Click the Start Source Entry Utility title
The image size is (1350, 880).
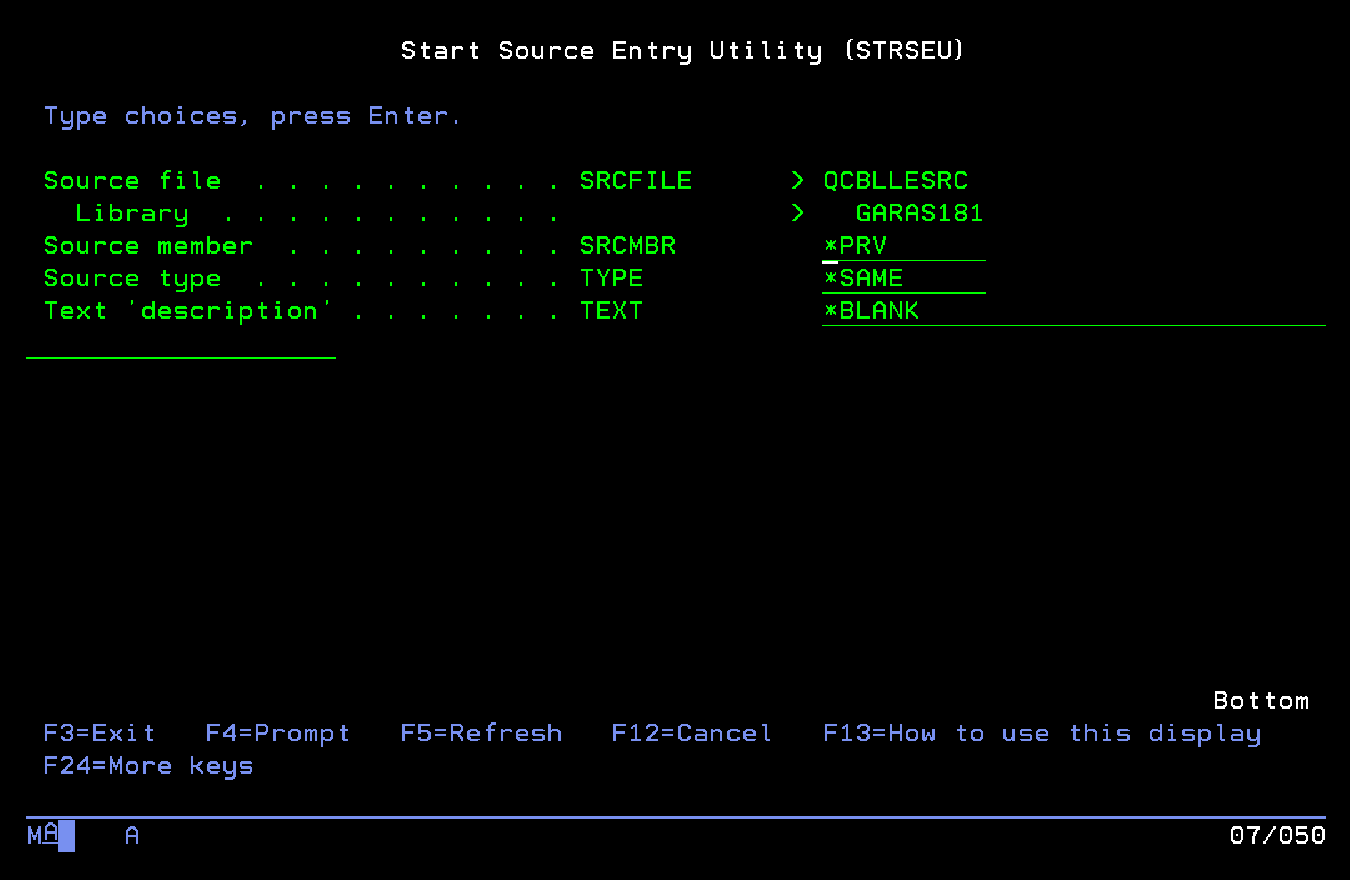[x=683, y=50]
